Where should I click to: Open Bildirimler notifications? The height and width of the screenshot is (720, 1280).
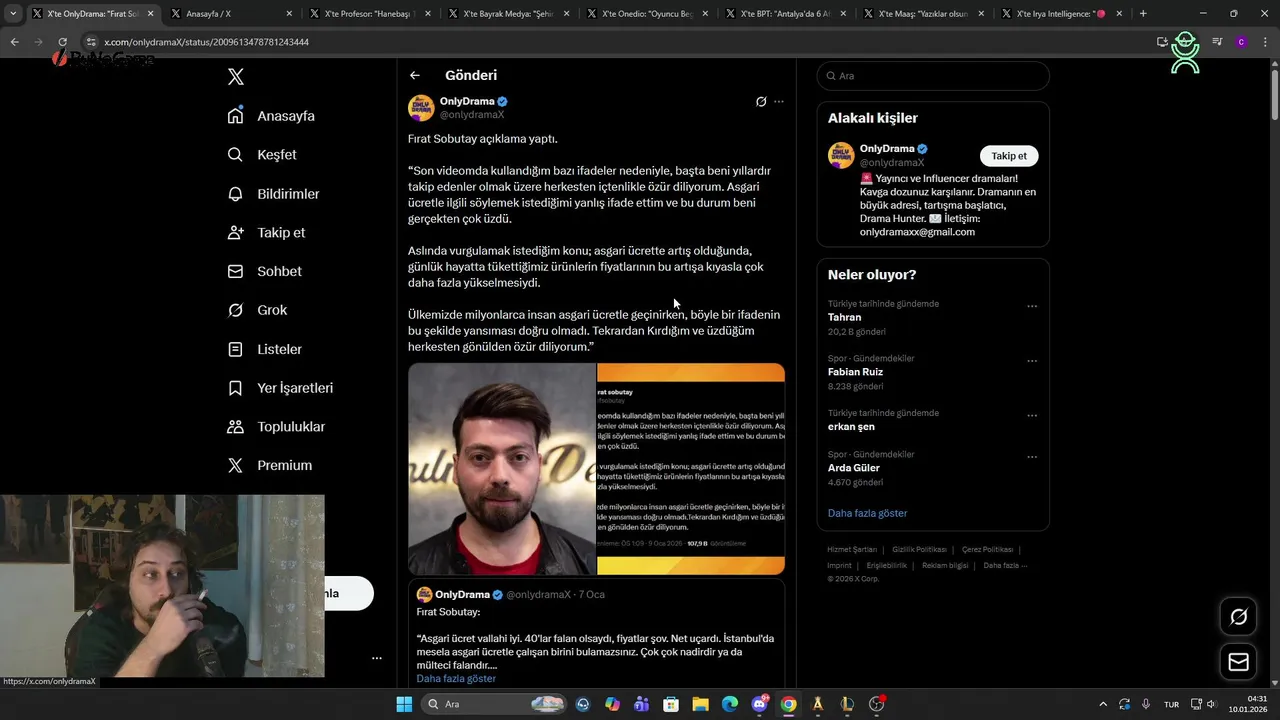coord(273,194)
